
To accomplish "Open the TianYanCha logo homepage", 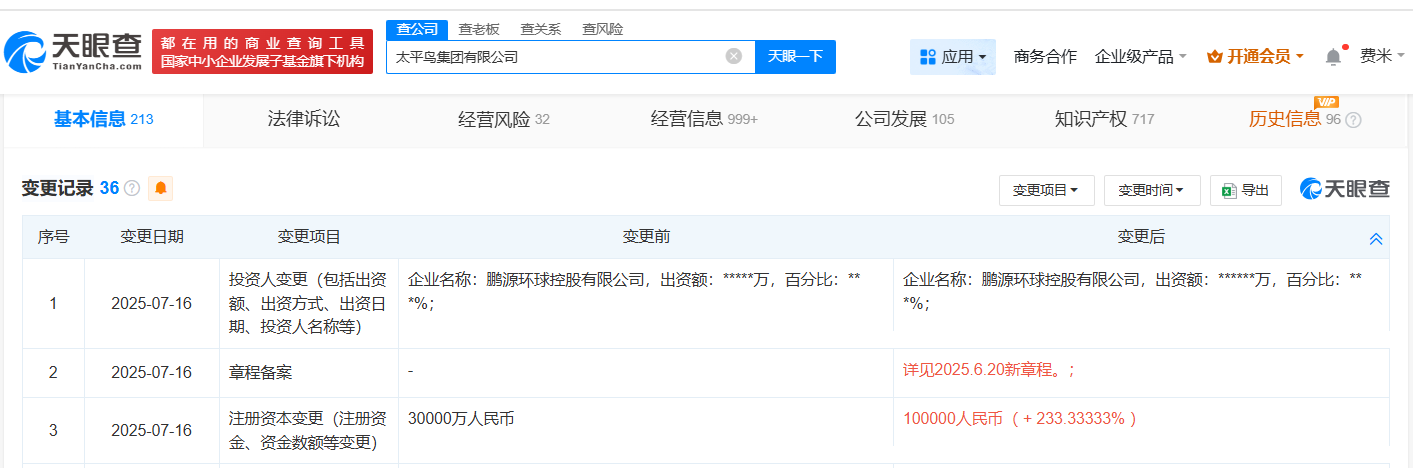I will coord(75,51).
